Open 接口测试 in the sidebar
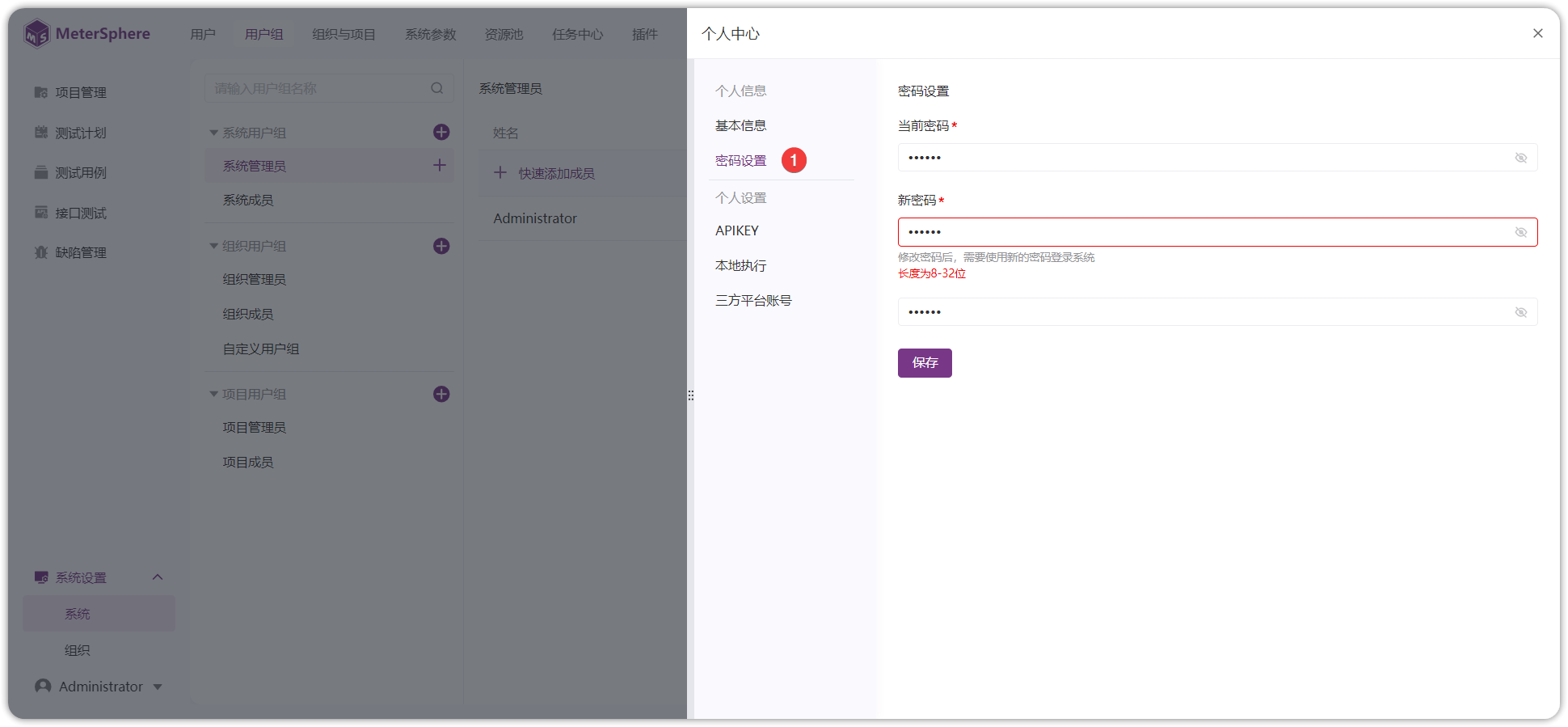The width and height of the screenshot is (1568, 727). (x=70, y=213)
